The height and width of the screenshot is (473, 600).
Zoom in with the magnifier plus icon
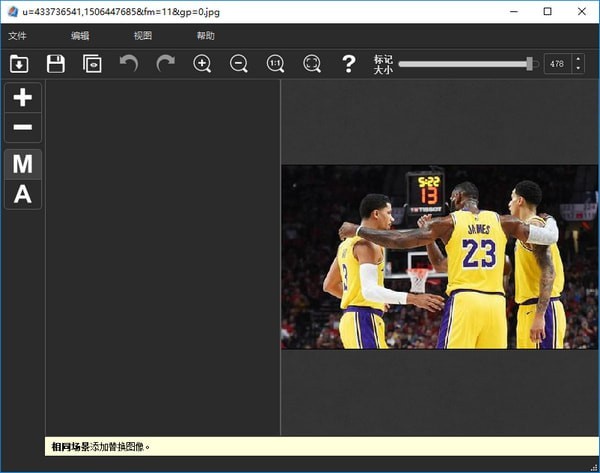click(202, 64)
